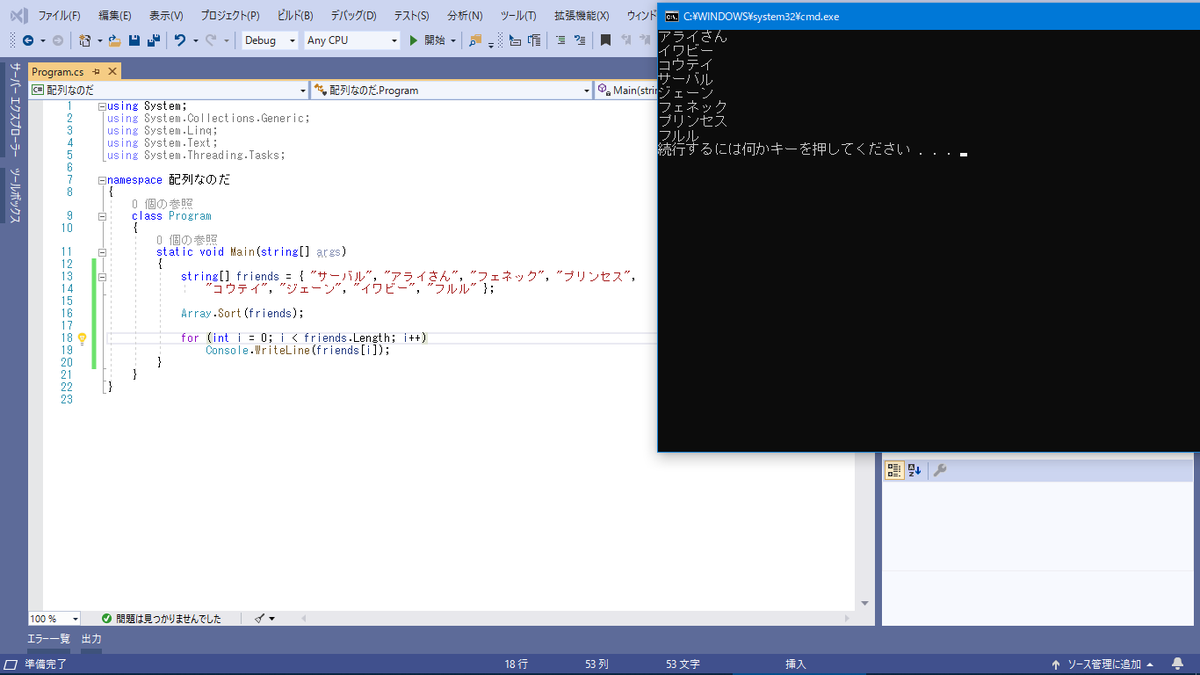Click the New Project toolbar icon

85,41
